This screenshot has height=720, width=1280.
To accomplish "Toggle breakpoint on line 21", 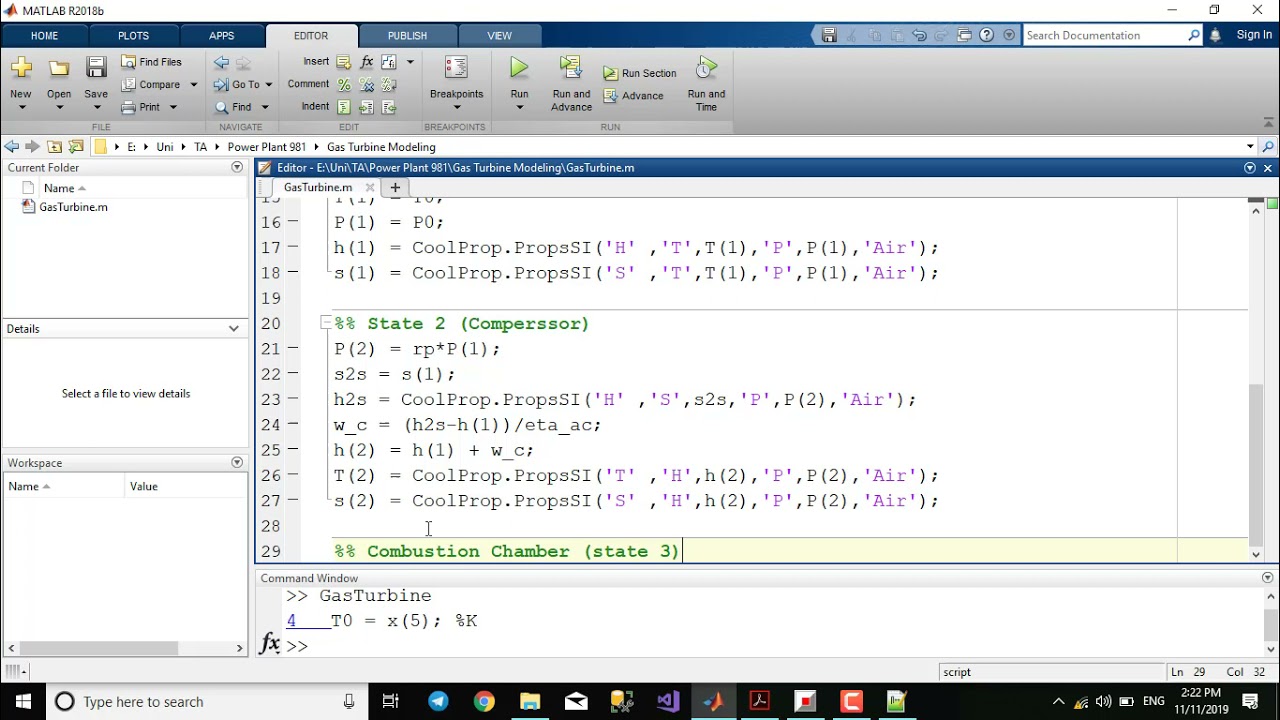I will pyautogui.click(x=293, y=348).
